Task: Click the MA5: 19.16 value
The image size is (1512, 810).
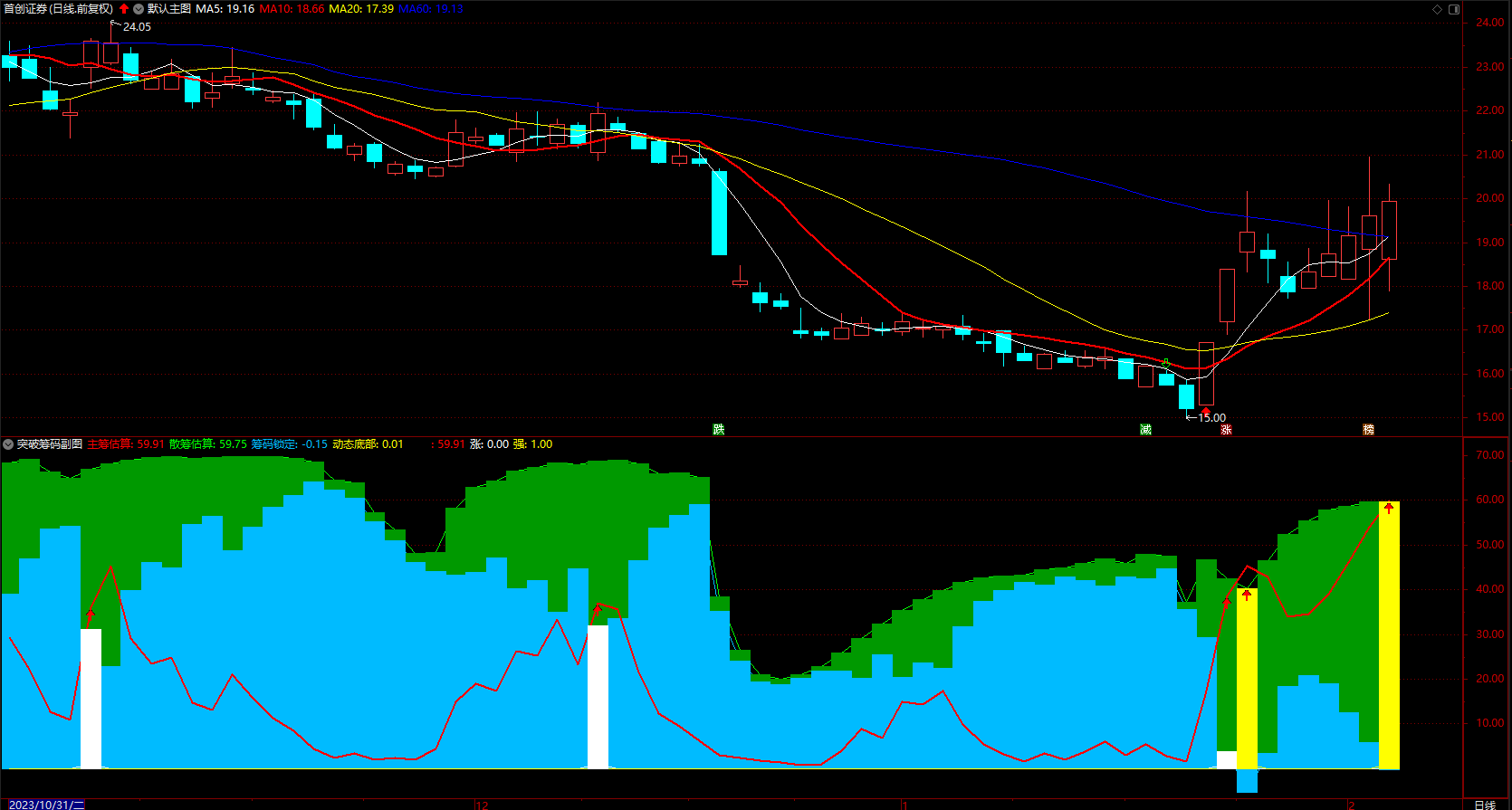Action: 225,9
